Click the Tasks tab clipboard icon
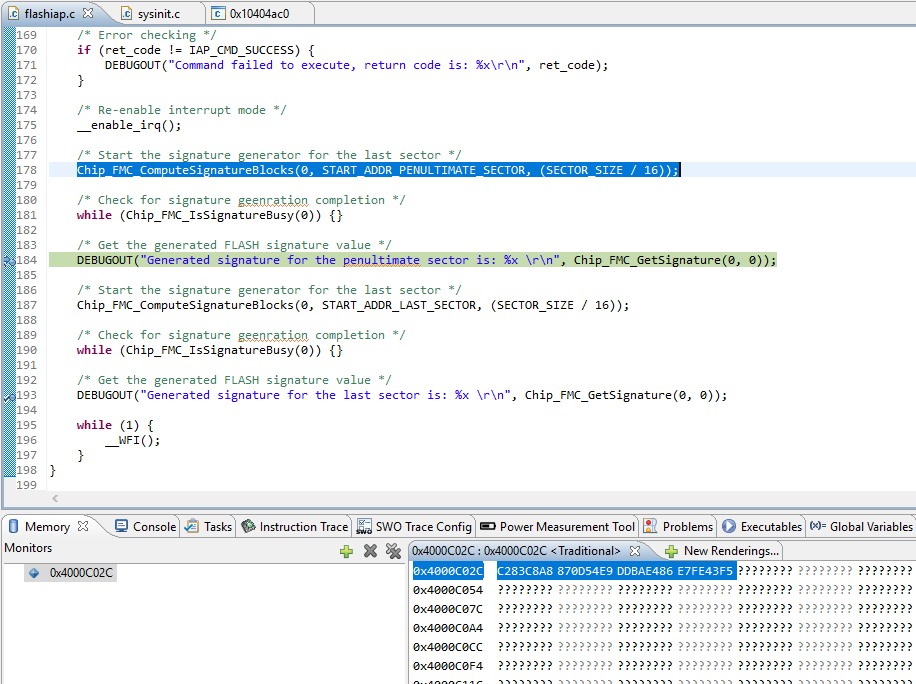 pyautogui.click(x=191, y=526)
